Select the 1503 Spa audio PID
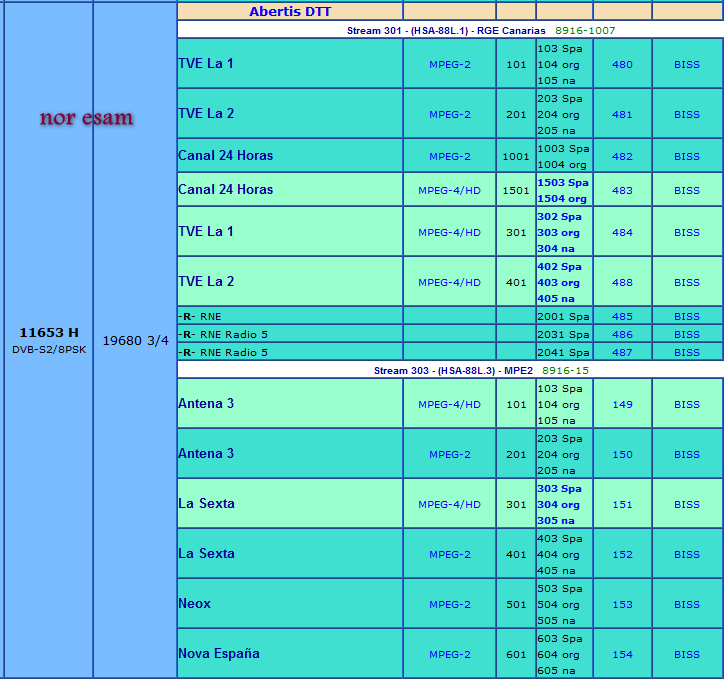The image size is (724, 679). 563,183
